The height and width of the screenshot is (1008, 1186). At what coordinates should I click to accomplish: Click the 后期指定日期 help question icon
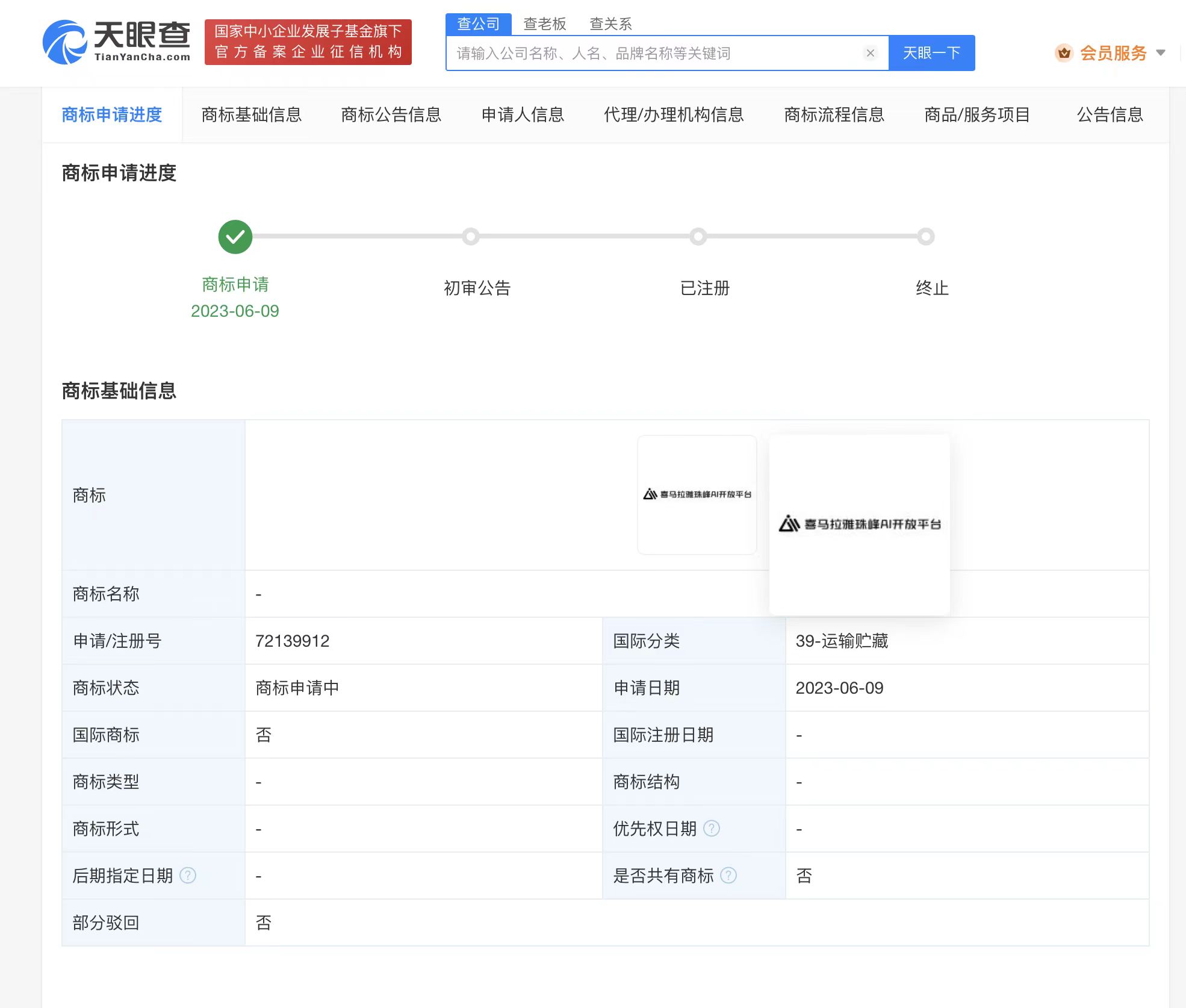point(188,876)
